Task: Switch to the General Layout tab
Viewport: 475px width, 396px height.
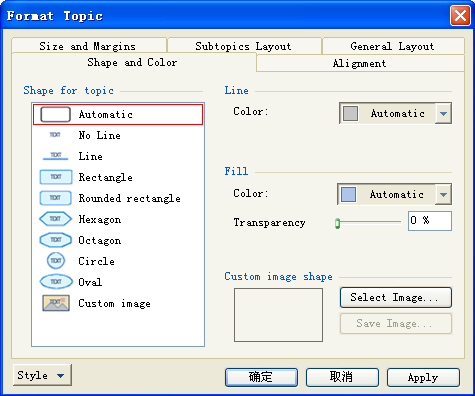Action: tap(393, 46)
